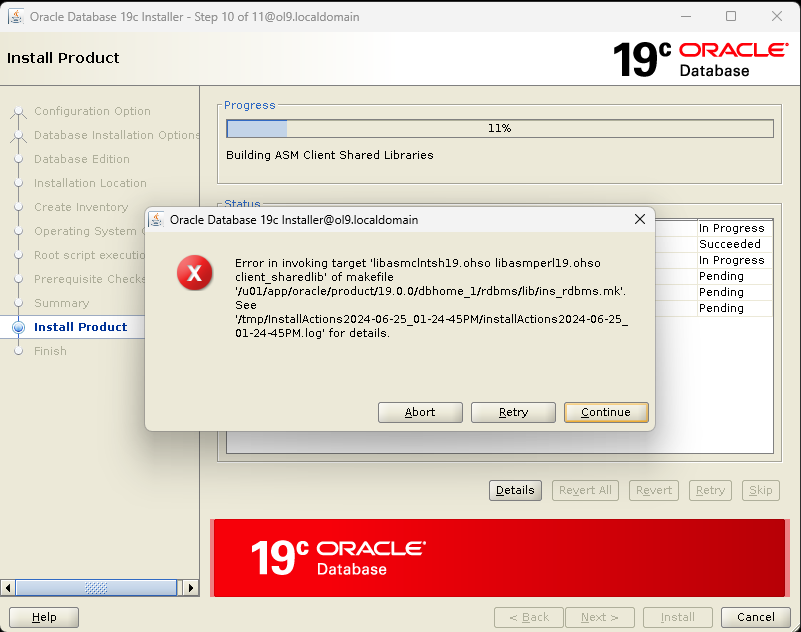801x632 pixels.
Task: Click the Revert All button
Action: pos(585,490)
